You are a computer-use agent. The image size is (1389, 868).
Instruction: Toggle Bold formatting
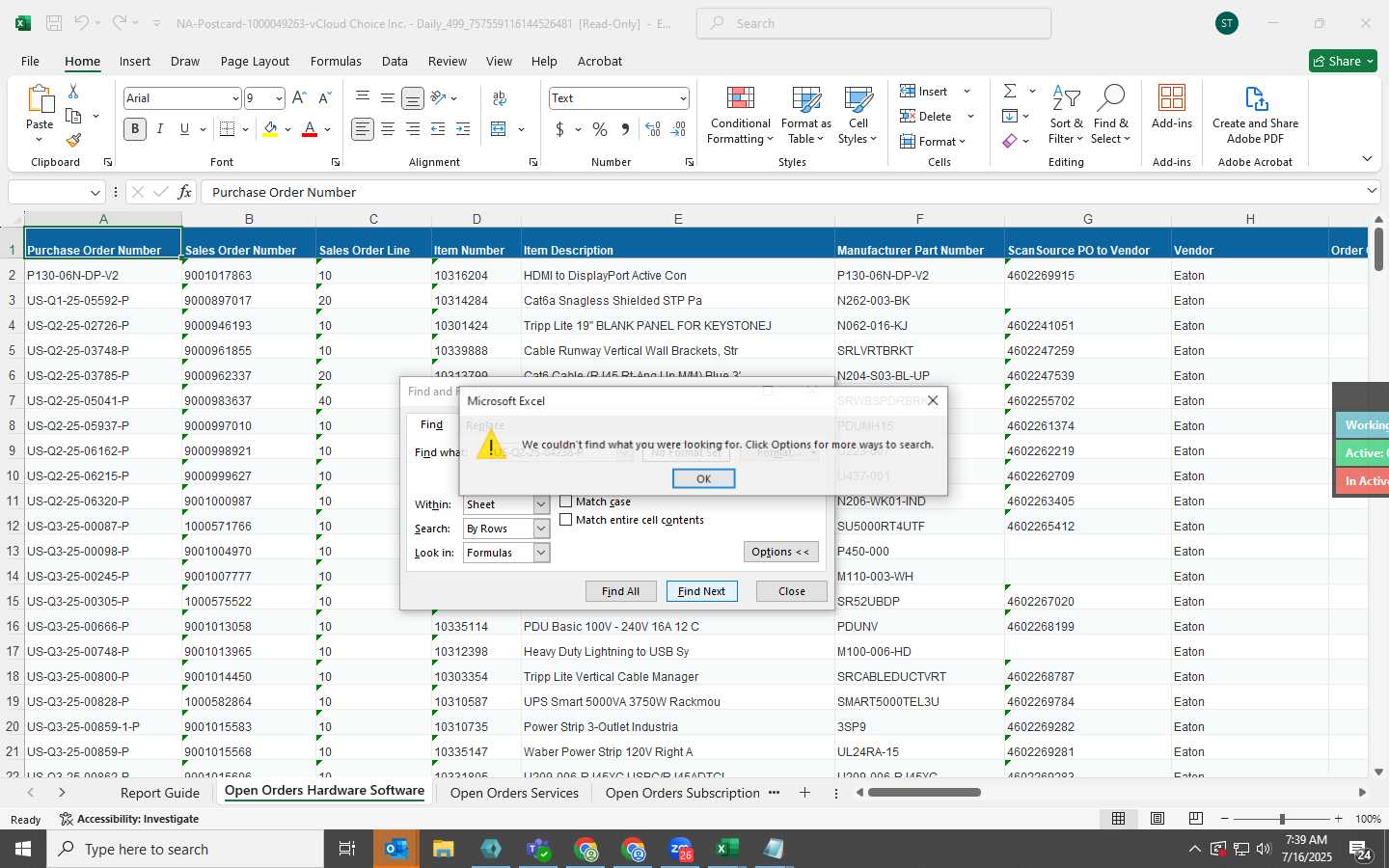tap(135, 128)
